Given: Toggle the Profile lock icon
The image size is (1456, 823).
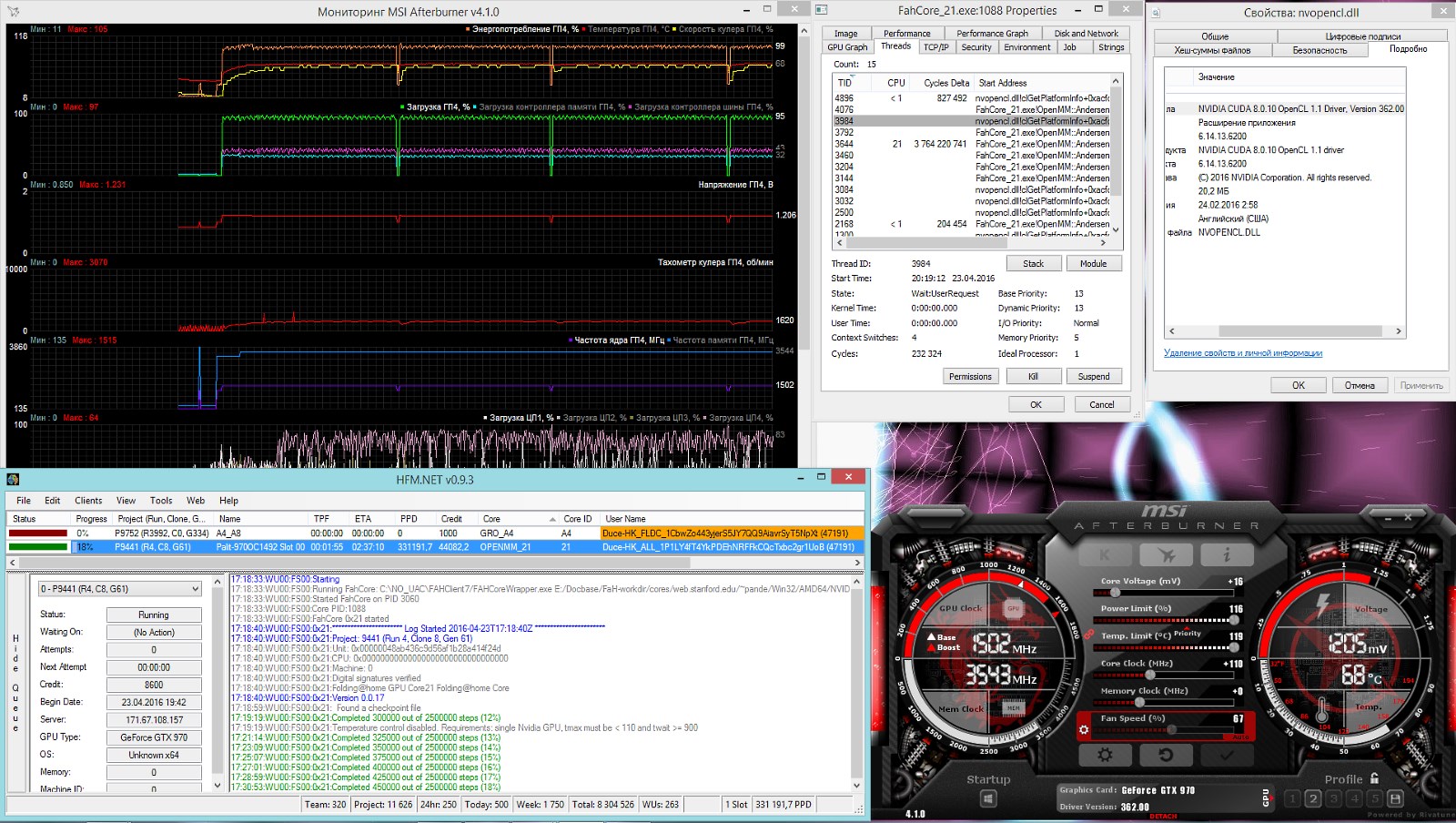Looking at the screenshot, I should tap(1374, 778).
